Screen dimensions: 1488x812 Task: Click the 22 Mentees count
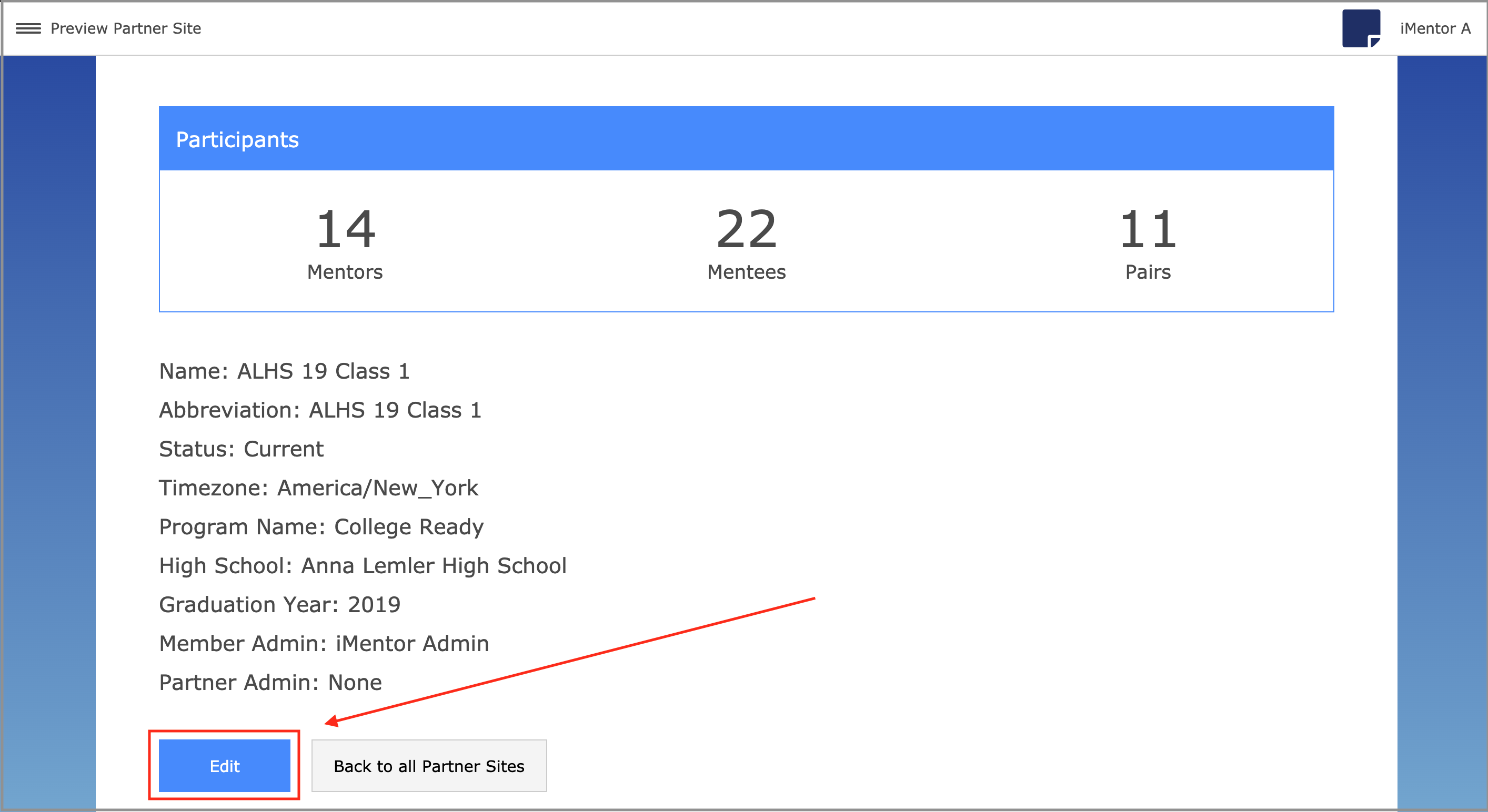pyautogui.click(x=746, y=229)
